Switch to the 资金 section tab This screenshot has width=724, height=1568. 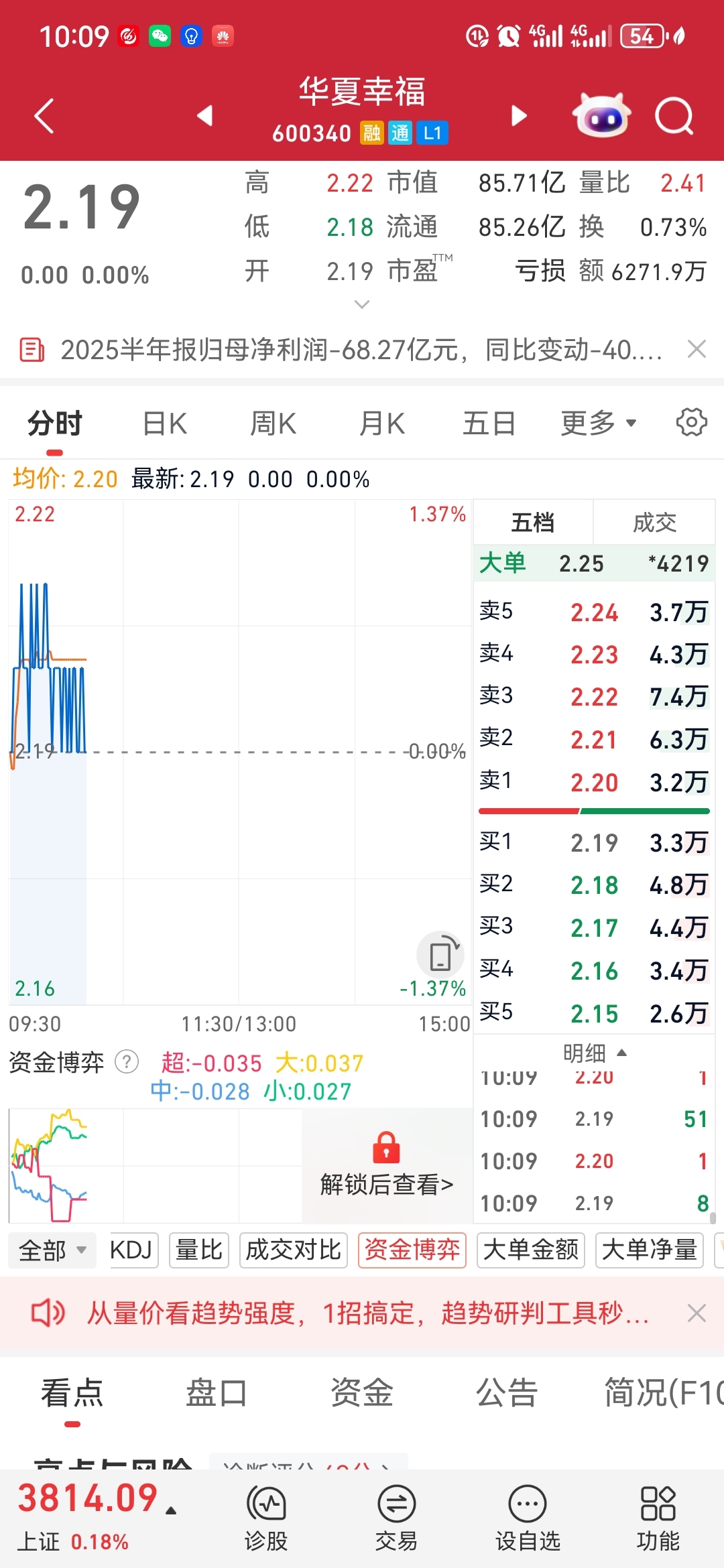click(x=362, y=1392)
